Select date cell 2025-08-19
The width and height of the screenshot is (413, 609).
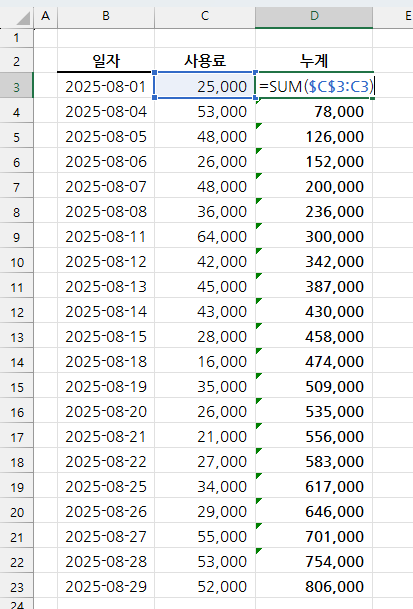tap(106, 386)
